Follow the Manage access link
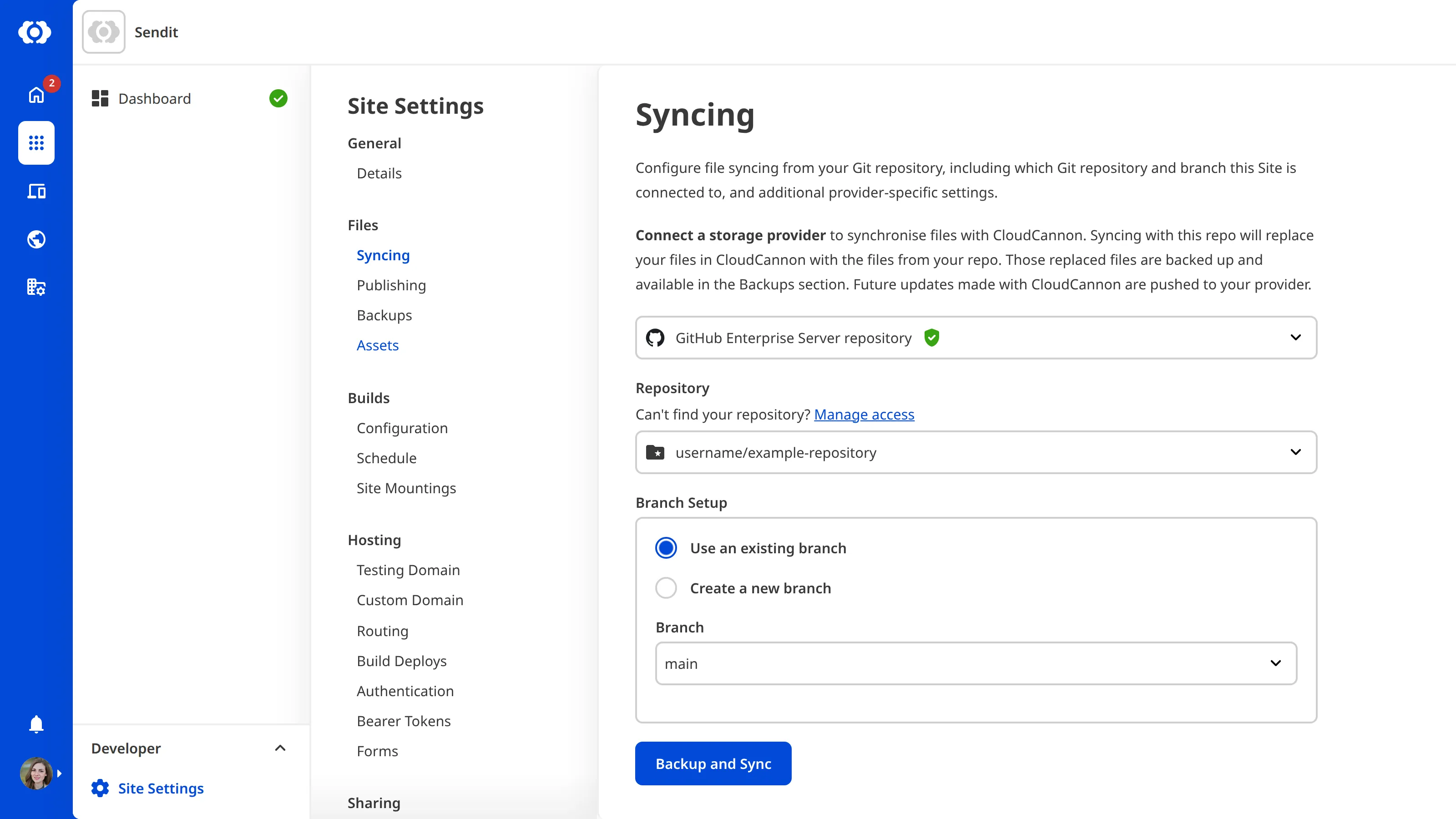 pyautogui.click(x=864, y=415)
